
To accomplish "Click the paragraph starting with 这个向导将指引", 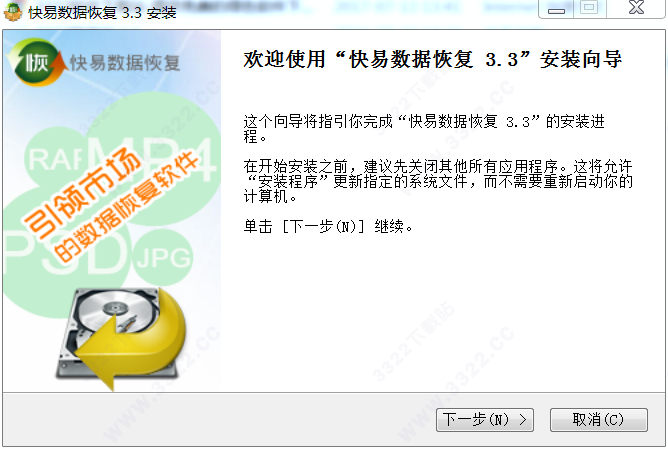I will coord(424,129).
